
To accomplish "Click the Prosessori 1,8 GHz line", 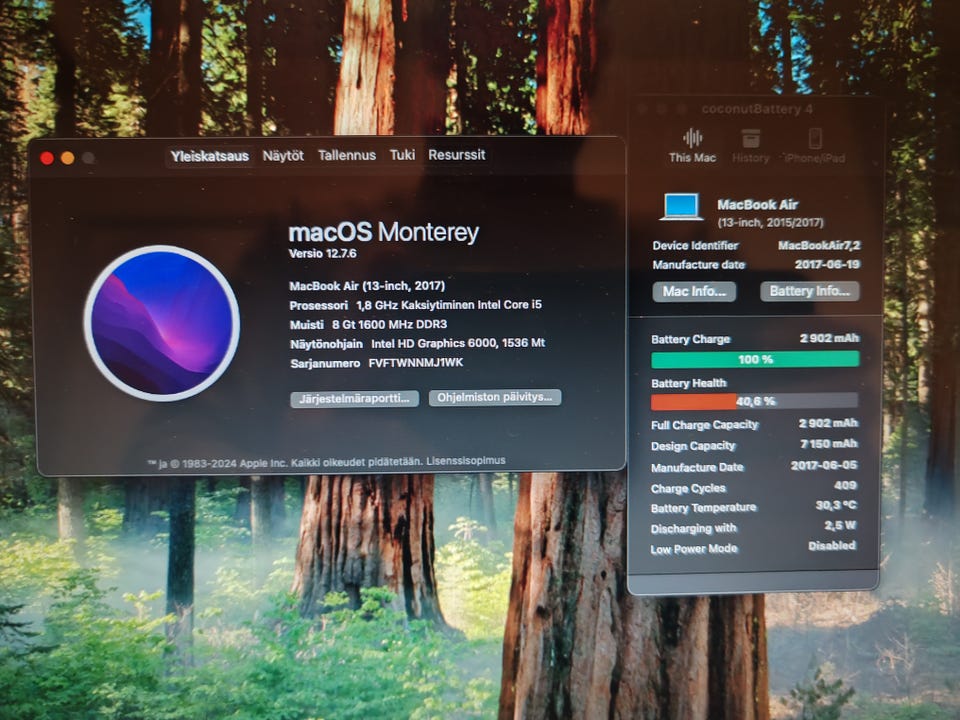I will point(416,305).
